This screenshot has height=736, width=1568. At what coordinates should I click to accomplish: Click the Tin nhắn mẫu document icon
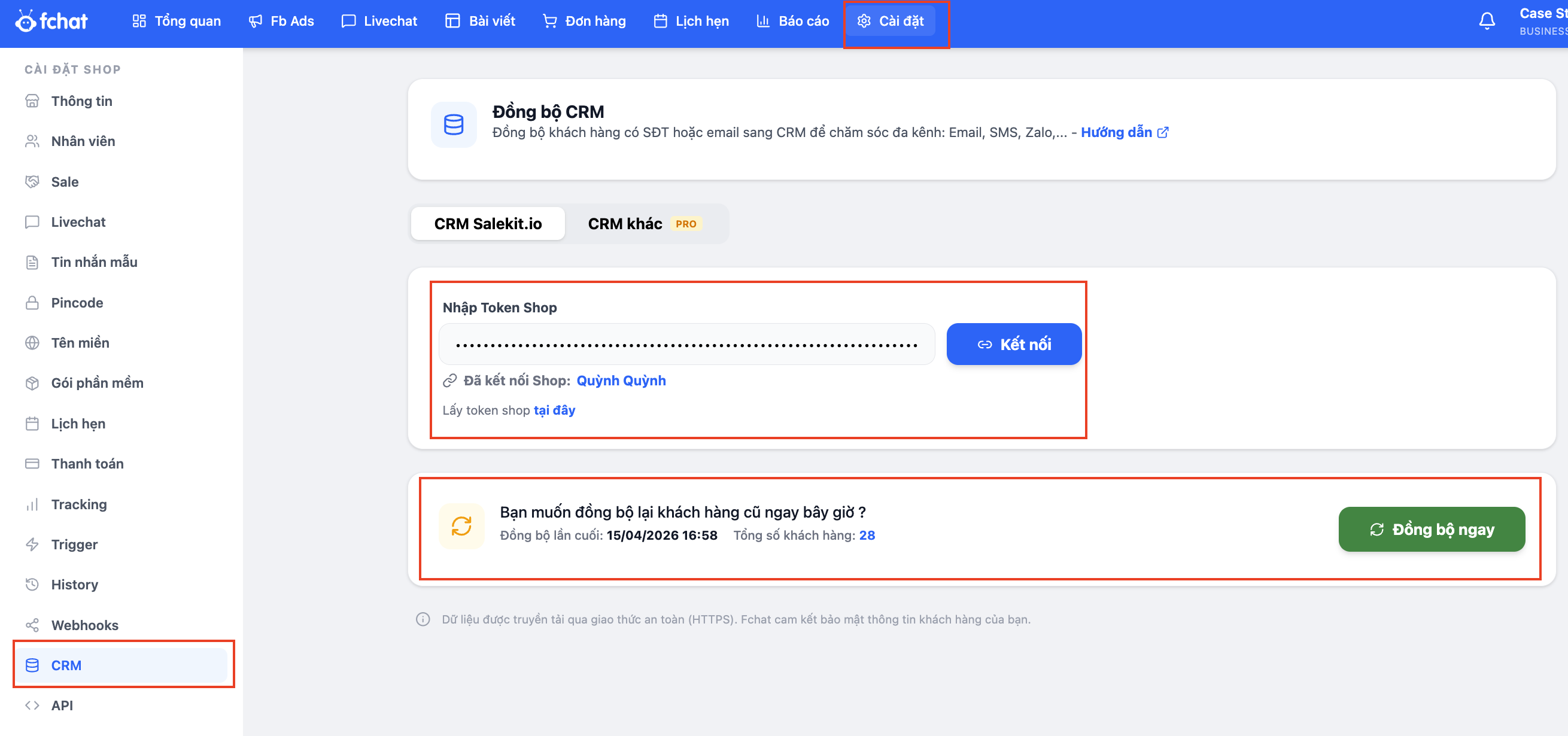[x=32, y=262]
